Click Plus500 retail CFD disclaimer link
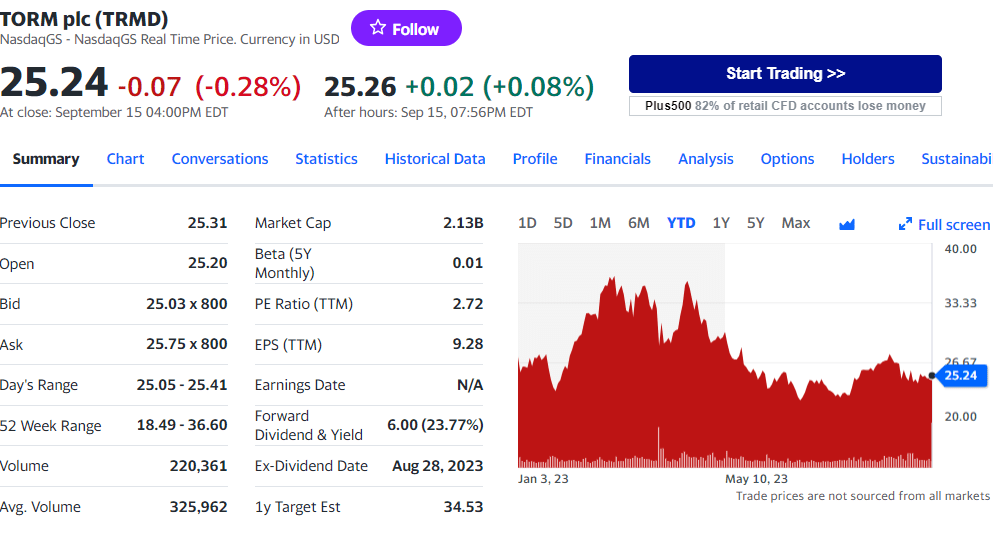The image size is (993, 557). click(785, 106)
